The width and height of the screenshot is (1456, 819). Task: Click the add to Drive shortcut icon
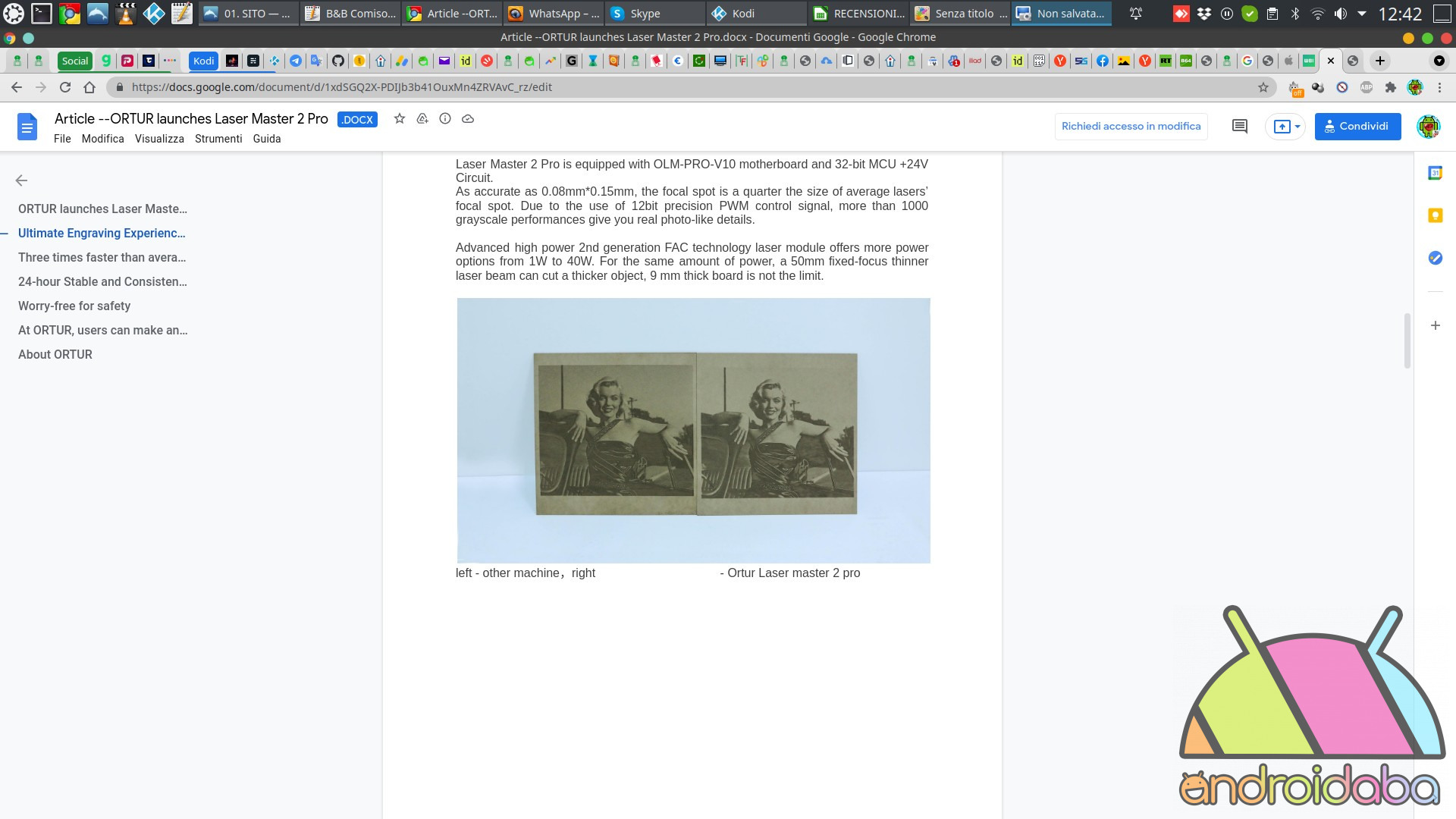(x=422, y=118)
